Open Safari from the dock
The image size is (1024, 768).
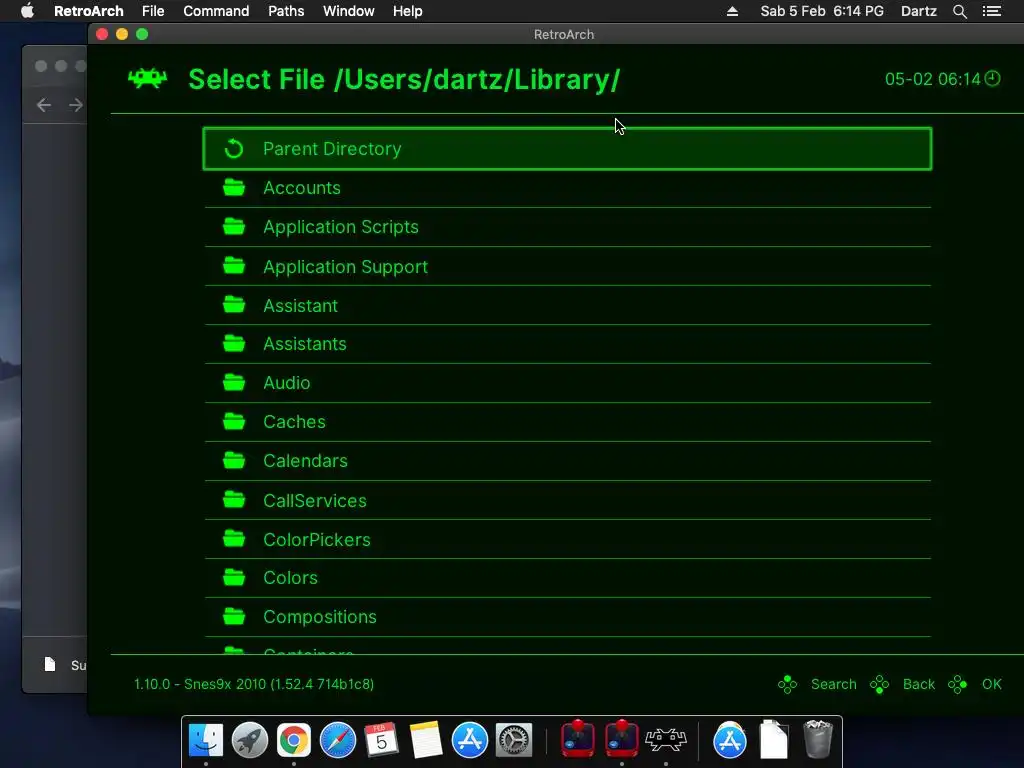point(338,741)
